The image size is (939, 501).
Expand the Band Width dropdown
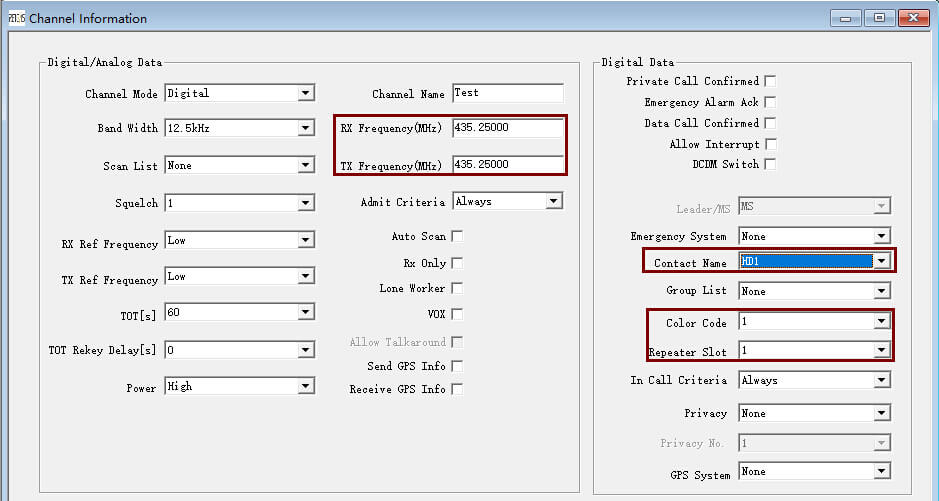(306, 128)
